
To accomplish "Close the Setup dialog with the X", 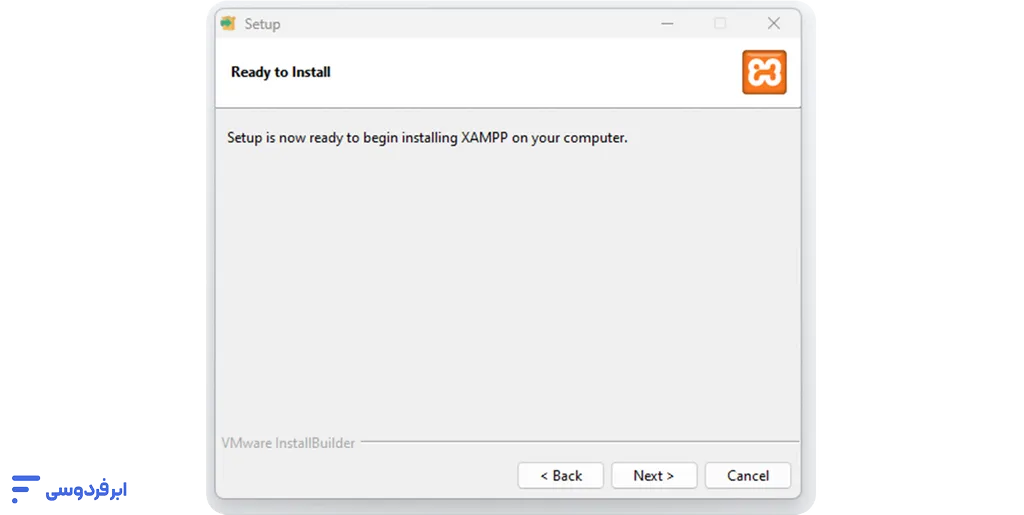I will pos(774,23).
